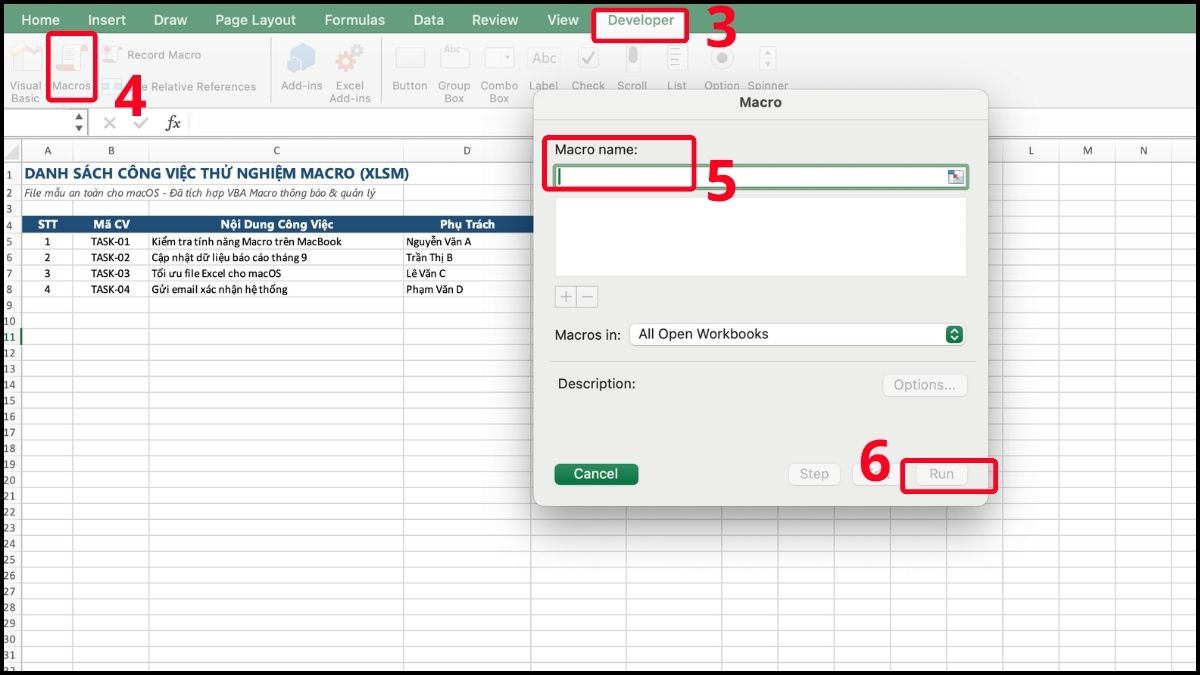1200x675 pixels.
Task: Select the title cell DANH SÁCH CÔNG VIỆC
Action: [216, 174]
